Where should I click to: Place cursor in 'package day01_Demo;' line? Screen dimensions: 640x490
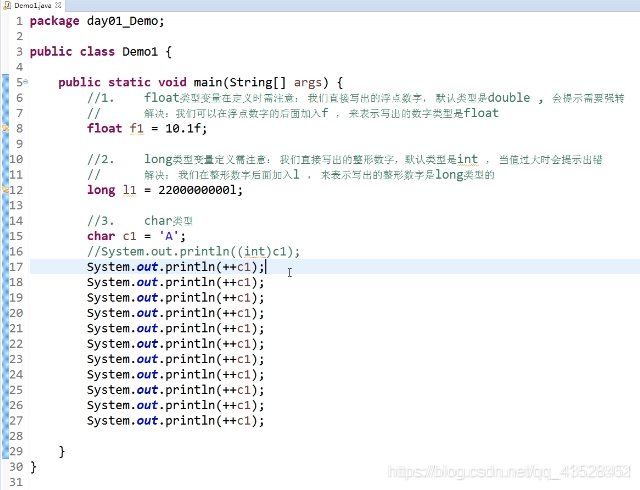(x=97, y=21)
